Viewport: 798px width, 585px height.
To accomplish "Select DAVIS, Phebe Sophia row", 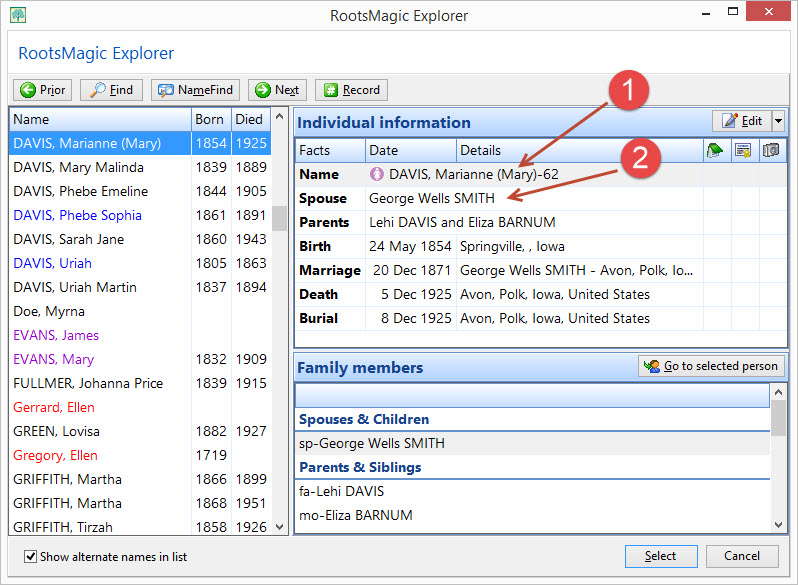I will coord(140,215).
